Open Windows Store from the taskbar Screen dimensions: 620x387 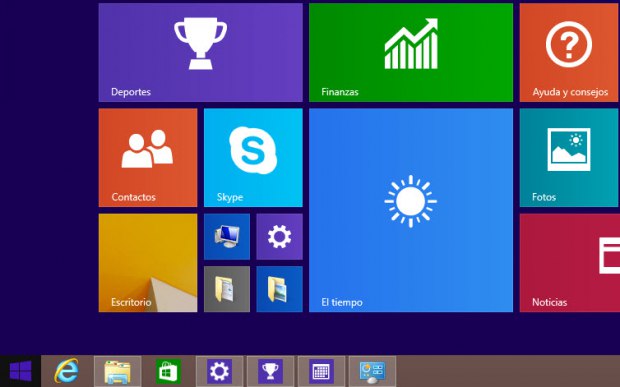click(x=168, y=371)
